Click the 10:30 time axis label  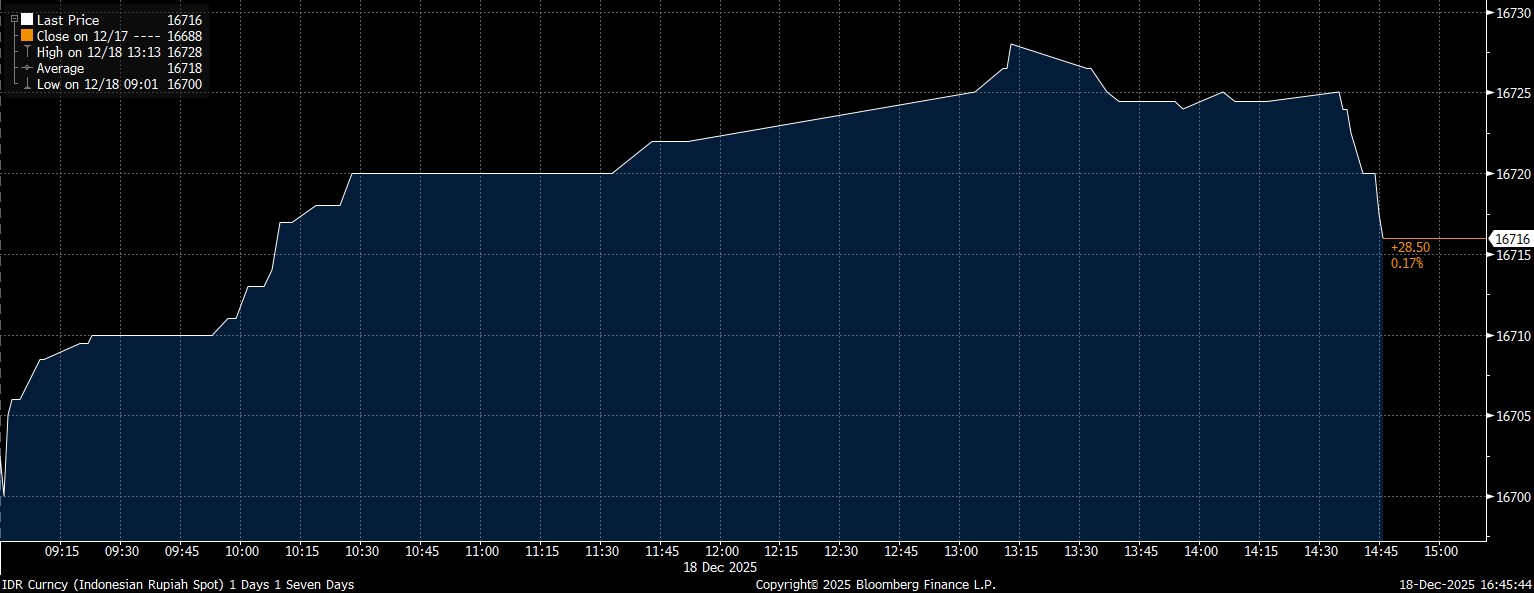362,551
